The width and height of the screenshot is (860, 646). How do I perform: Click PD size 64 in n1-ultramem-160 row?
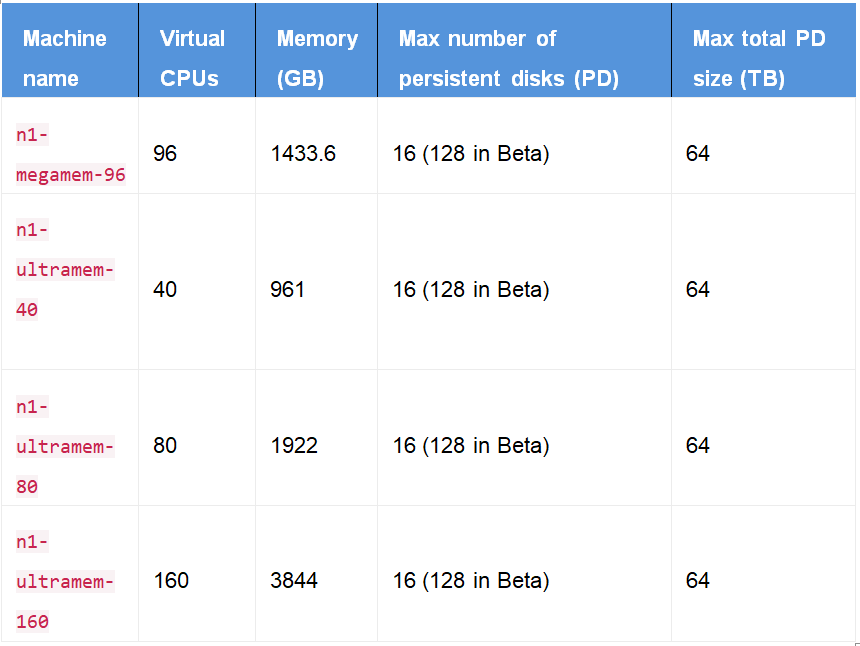698,581
